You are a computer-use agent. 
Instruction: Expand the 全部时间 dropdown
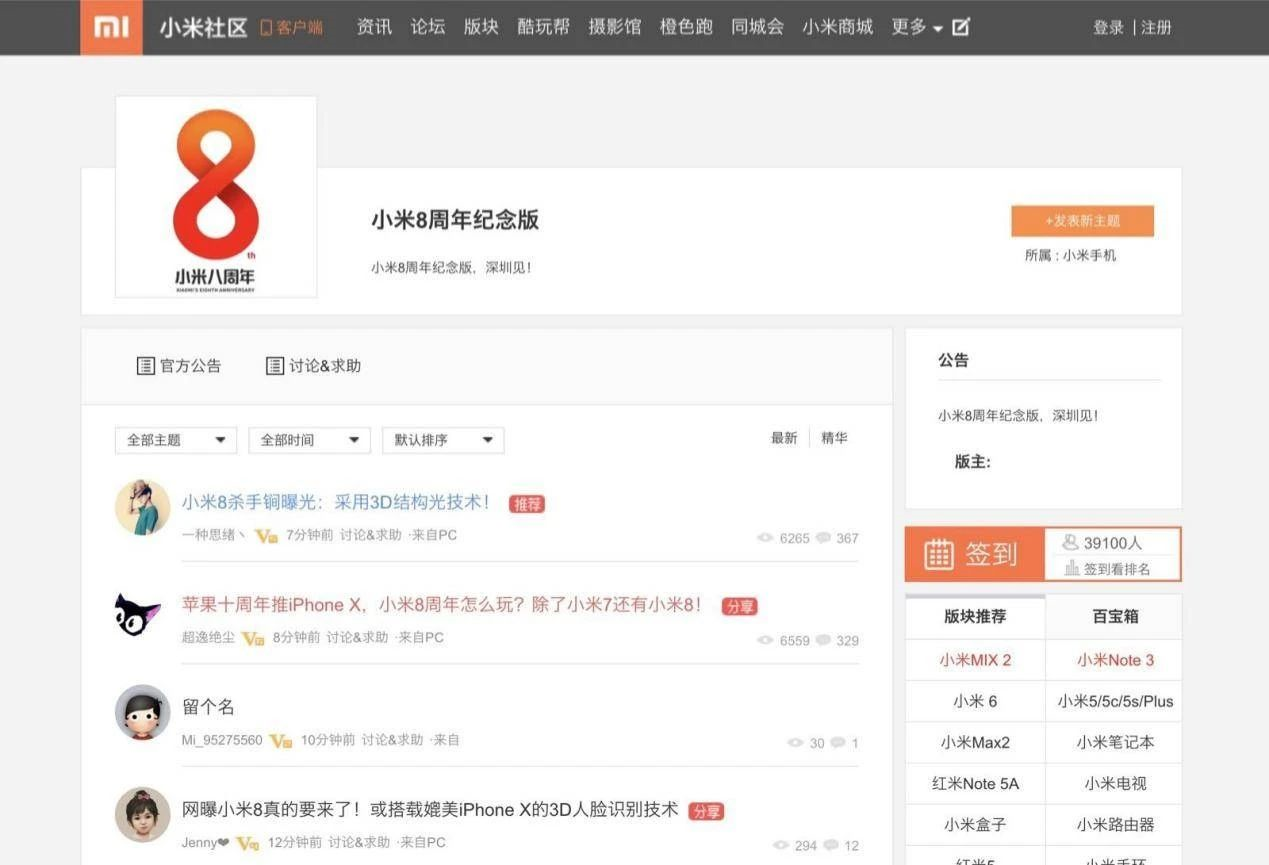pos(309,440)
